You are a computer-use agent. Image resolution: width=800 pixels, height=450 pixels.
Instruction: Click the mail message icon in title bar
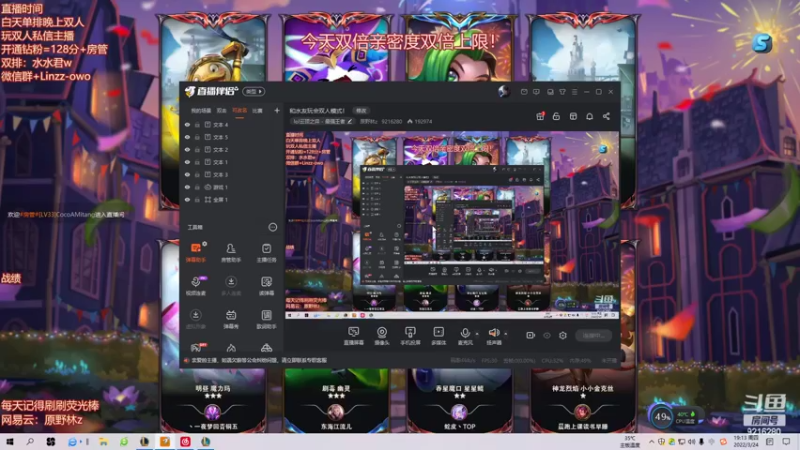pyautogui.click(x=524, y=92)
